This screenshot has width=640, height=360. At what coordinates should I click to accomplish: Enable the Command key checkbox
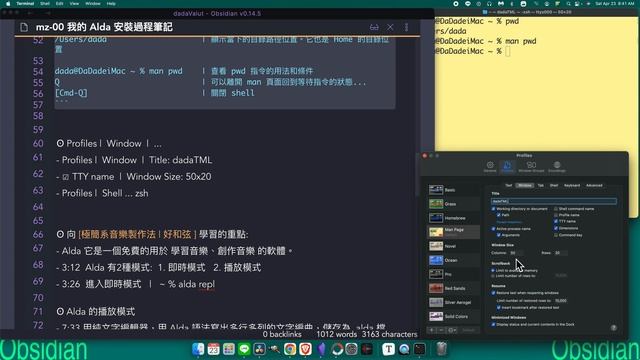(x=556, y=235)
